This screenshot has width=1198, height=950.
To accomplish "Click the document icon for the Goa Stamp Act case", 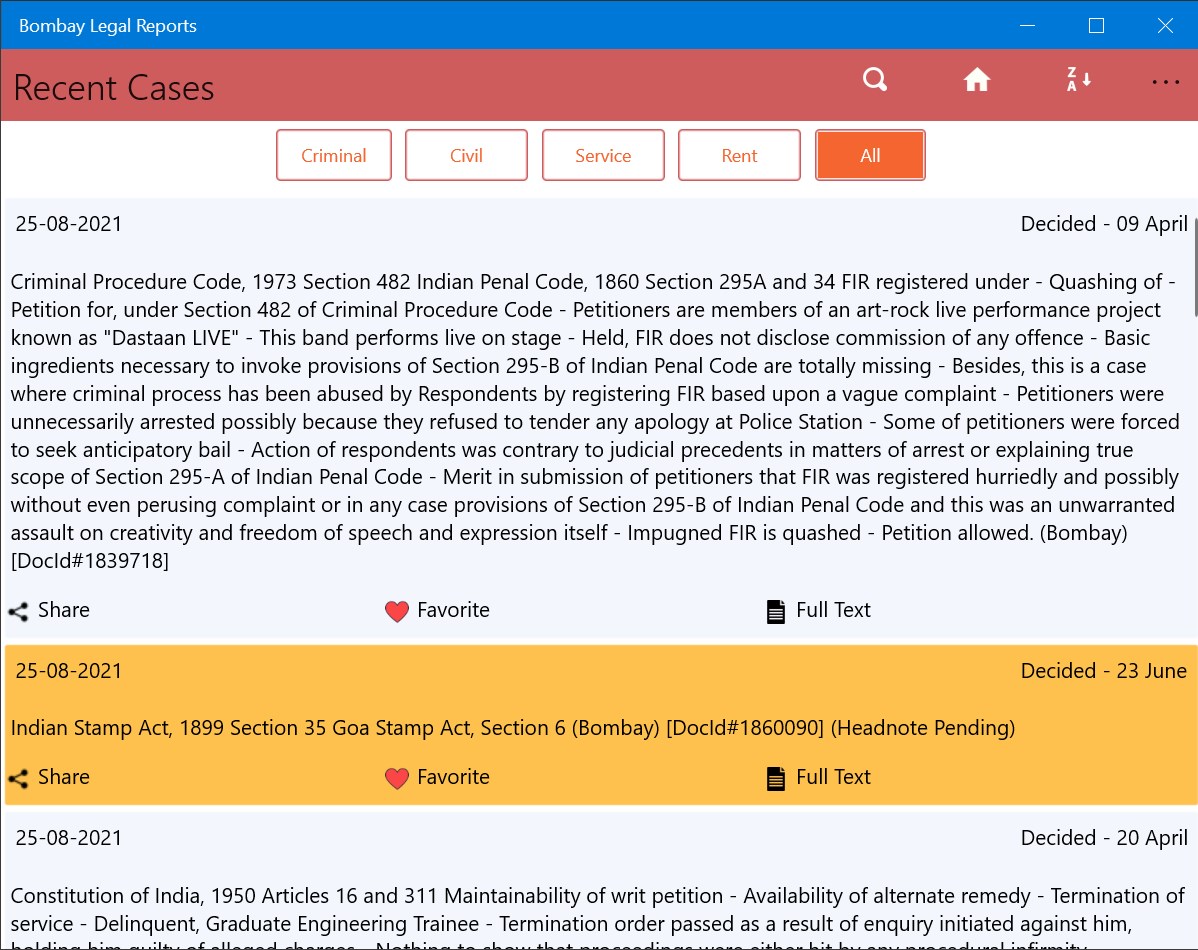I will coord(776,778).
